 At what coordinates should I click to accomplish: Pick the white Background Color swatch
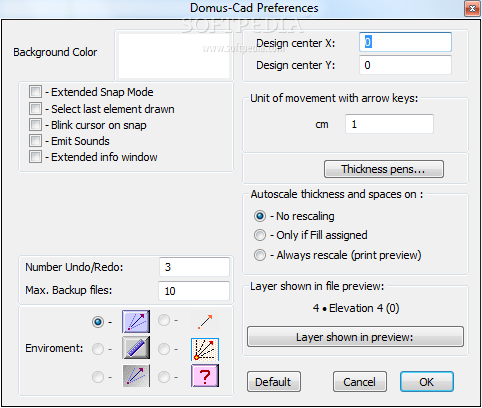pyautogui.click(x=174, y=56)
